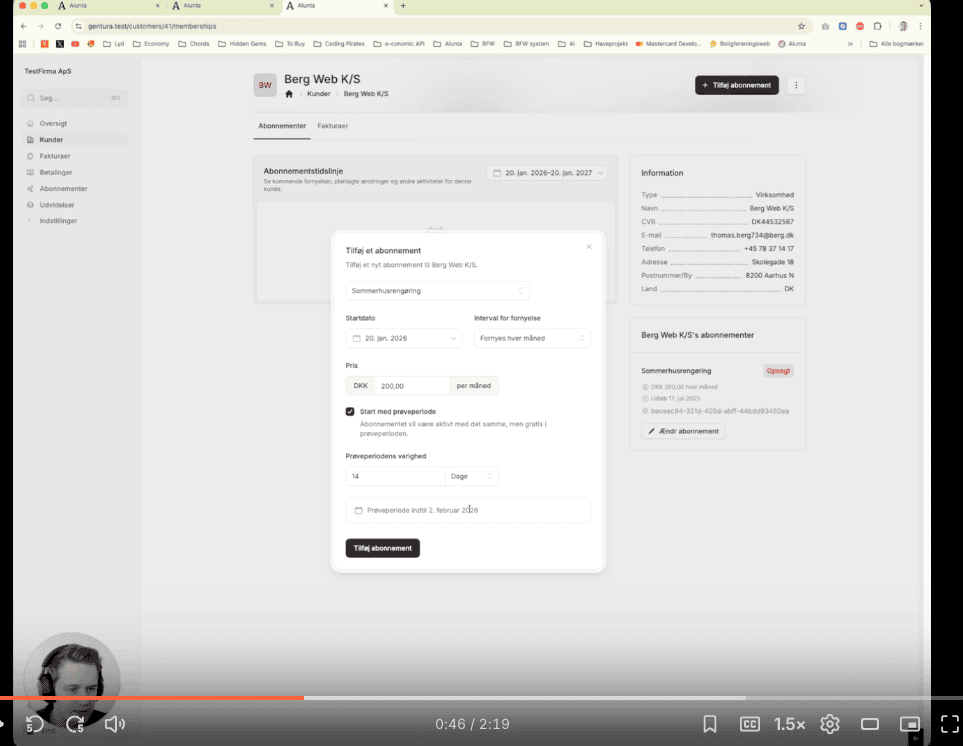The width and height of the screenshot is (963, 746).
Task: Close the Tilføj et abonnement dialog
Action: [589, 246]
